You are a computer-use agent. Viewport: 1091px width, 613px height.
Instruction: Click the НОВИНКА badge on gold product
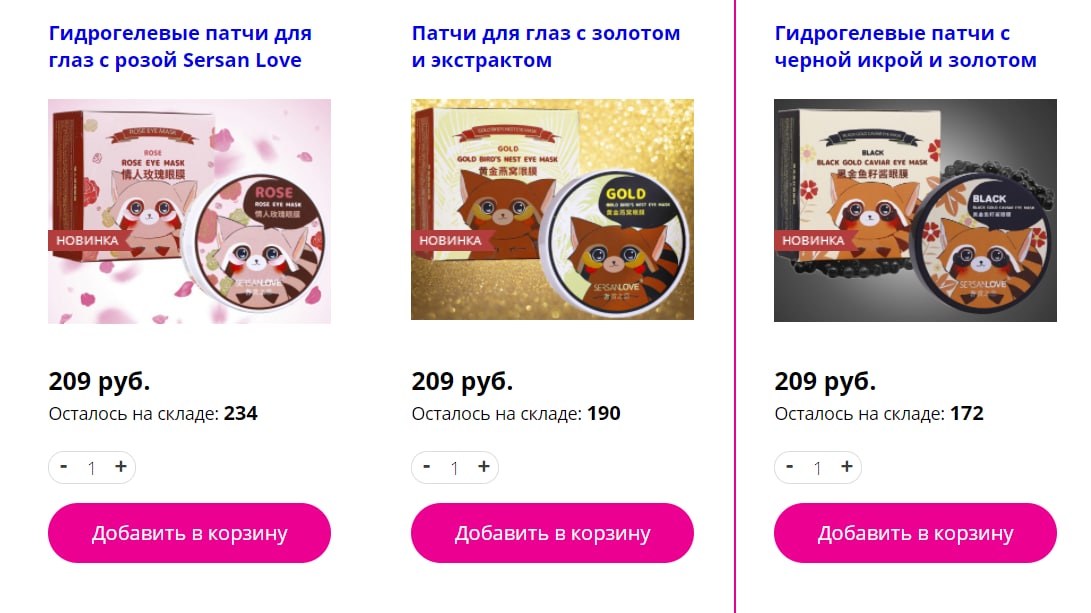click(450, 240)
